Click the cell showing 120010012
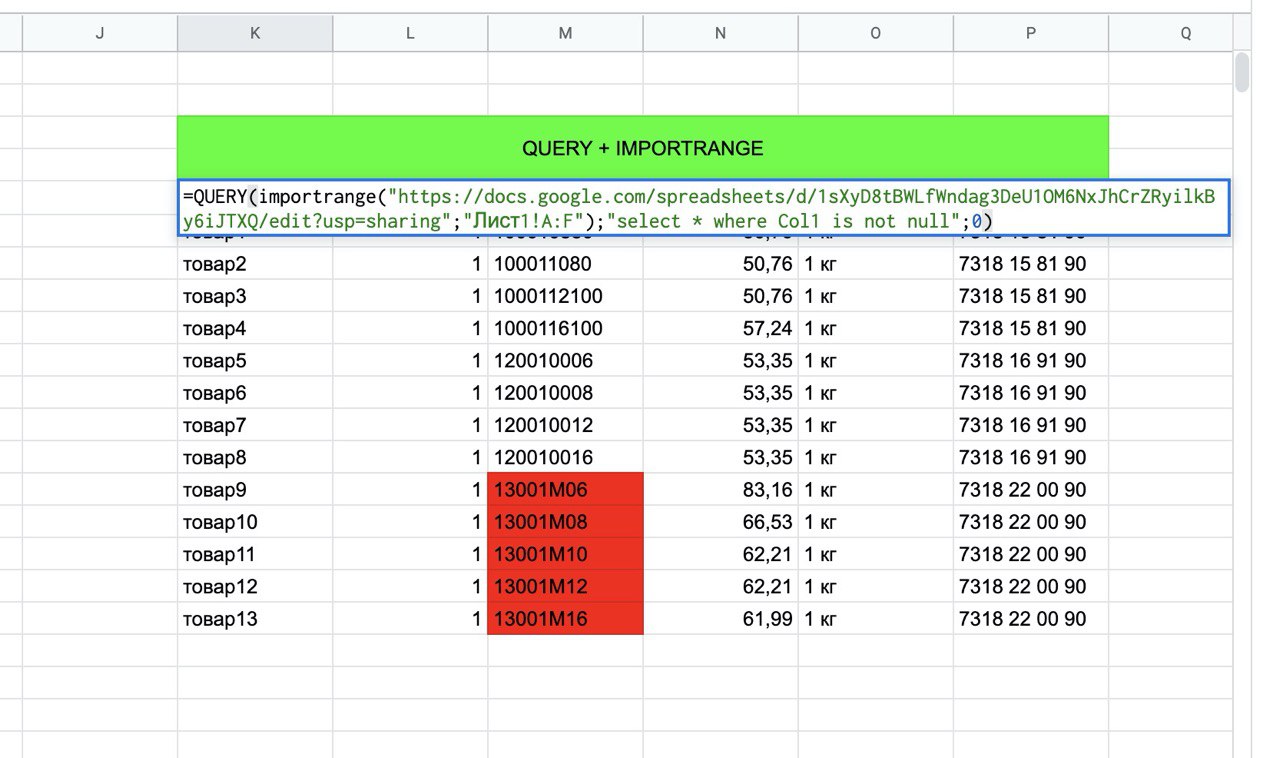Screen dimensions: 1280x758 tap(565, 425)
